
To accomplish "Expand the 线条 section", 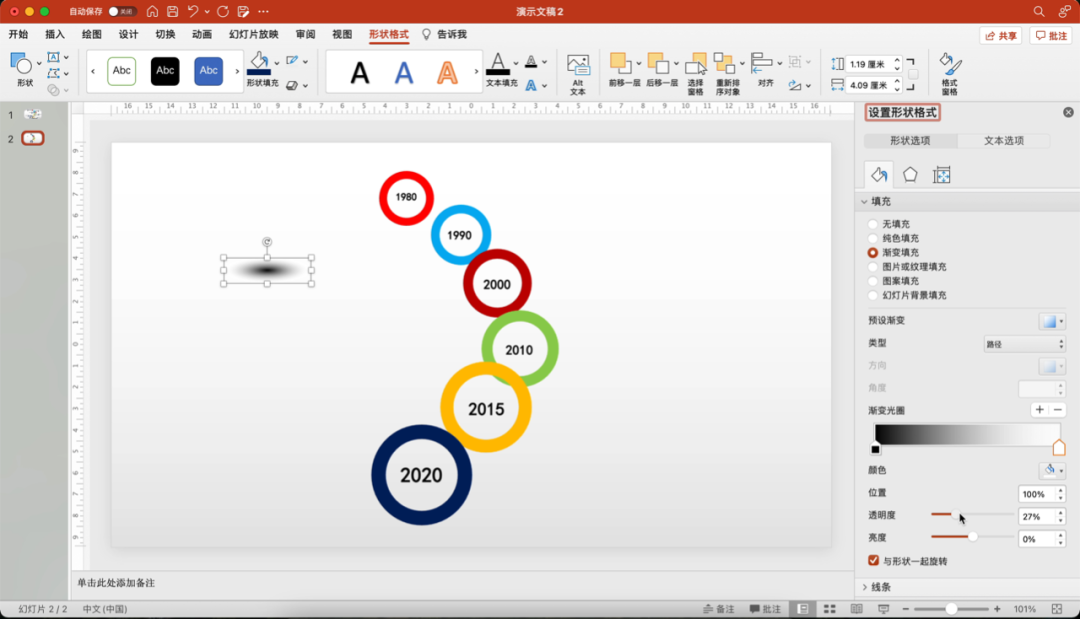I will pos(864,587).
